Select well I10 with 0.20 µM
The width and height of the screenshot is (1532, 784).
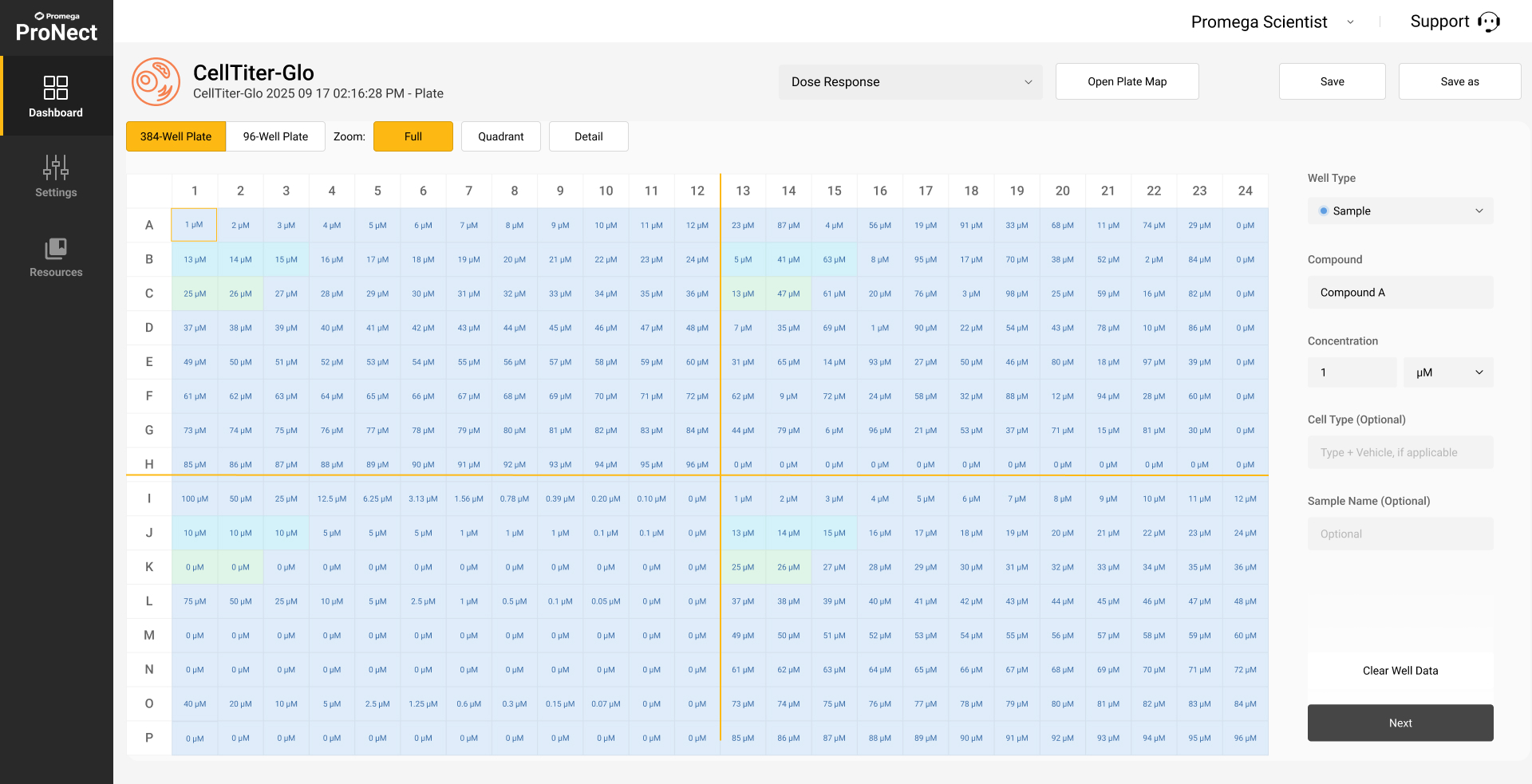coord(606,499)
